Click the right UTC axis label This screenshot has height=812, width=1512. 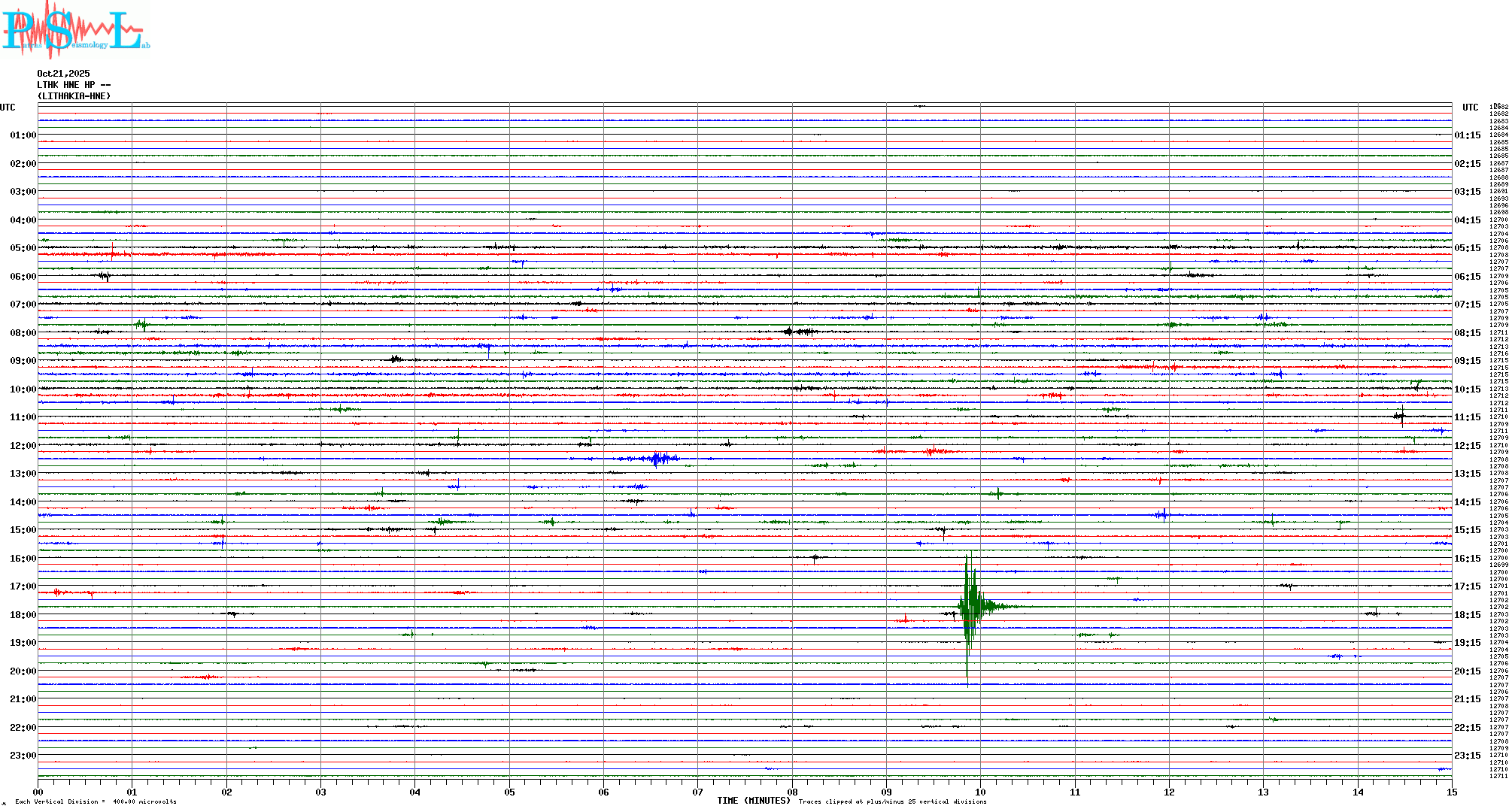point(1470,108)
